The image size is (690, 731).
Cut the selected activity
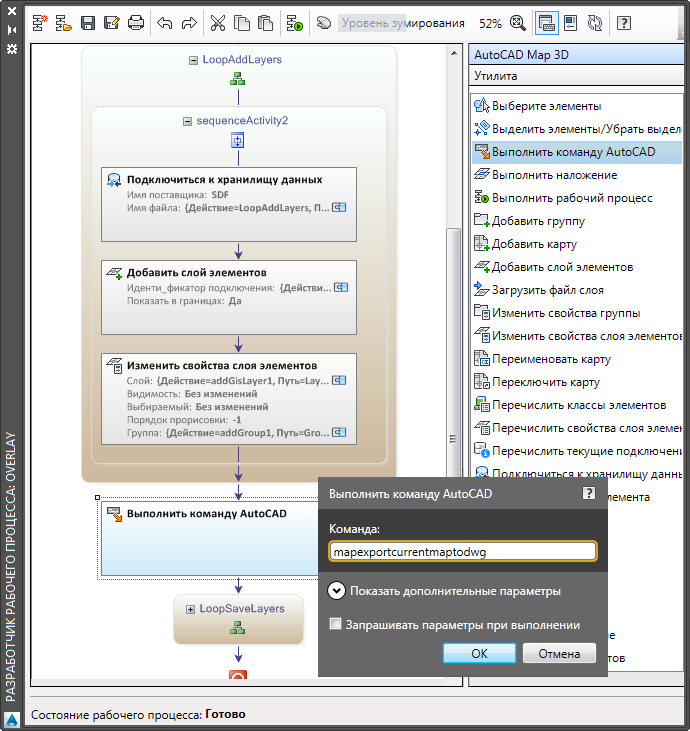[x=217, y=22]
